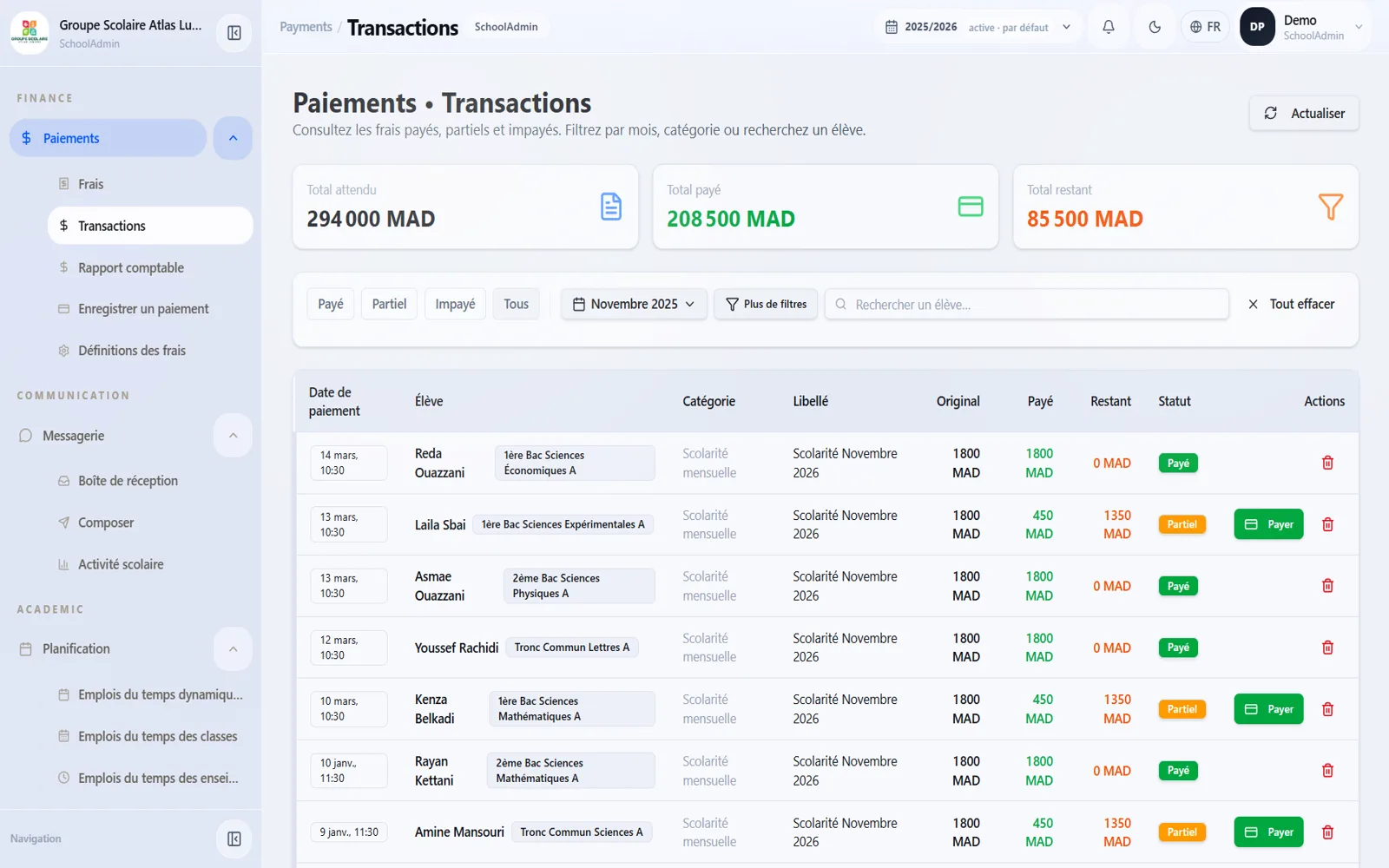The height and width of the screenshot is (868, 1389).
Task: Delete Laila Sbai's transaction
Action: coord(1327,524)
